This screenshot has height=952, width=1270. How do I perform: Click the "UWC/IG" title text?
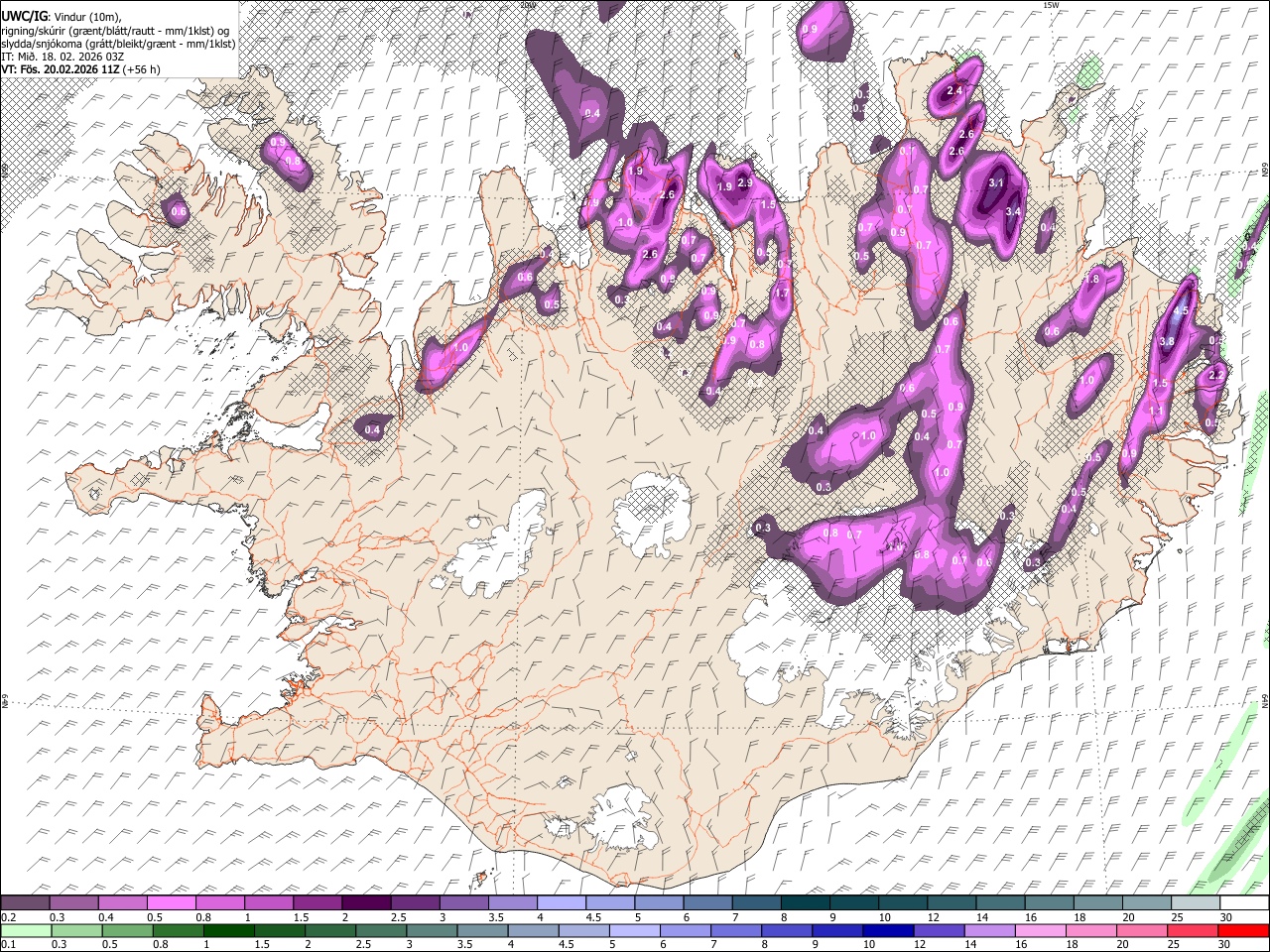pyautogui.click(x=24, y=16)
